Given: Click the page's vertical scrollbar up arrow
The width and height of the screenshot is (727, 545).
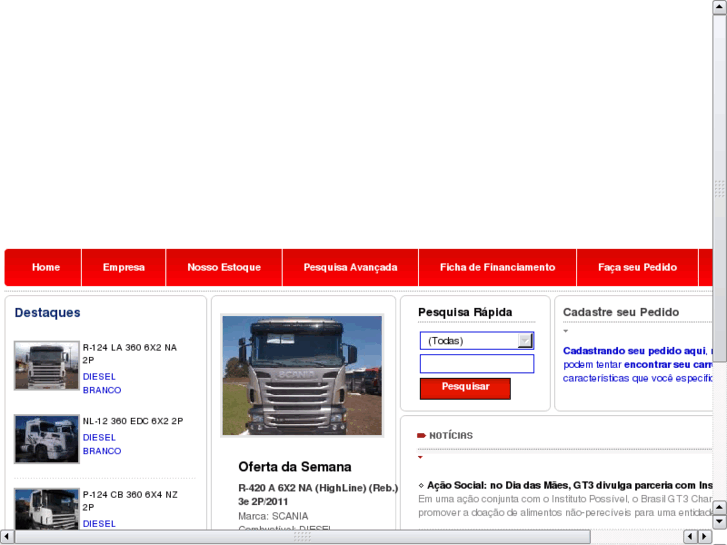Looking at the screenshot, I should (719, 7).
